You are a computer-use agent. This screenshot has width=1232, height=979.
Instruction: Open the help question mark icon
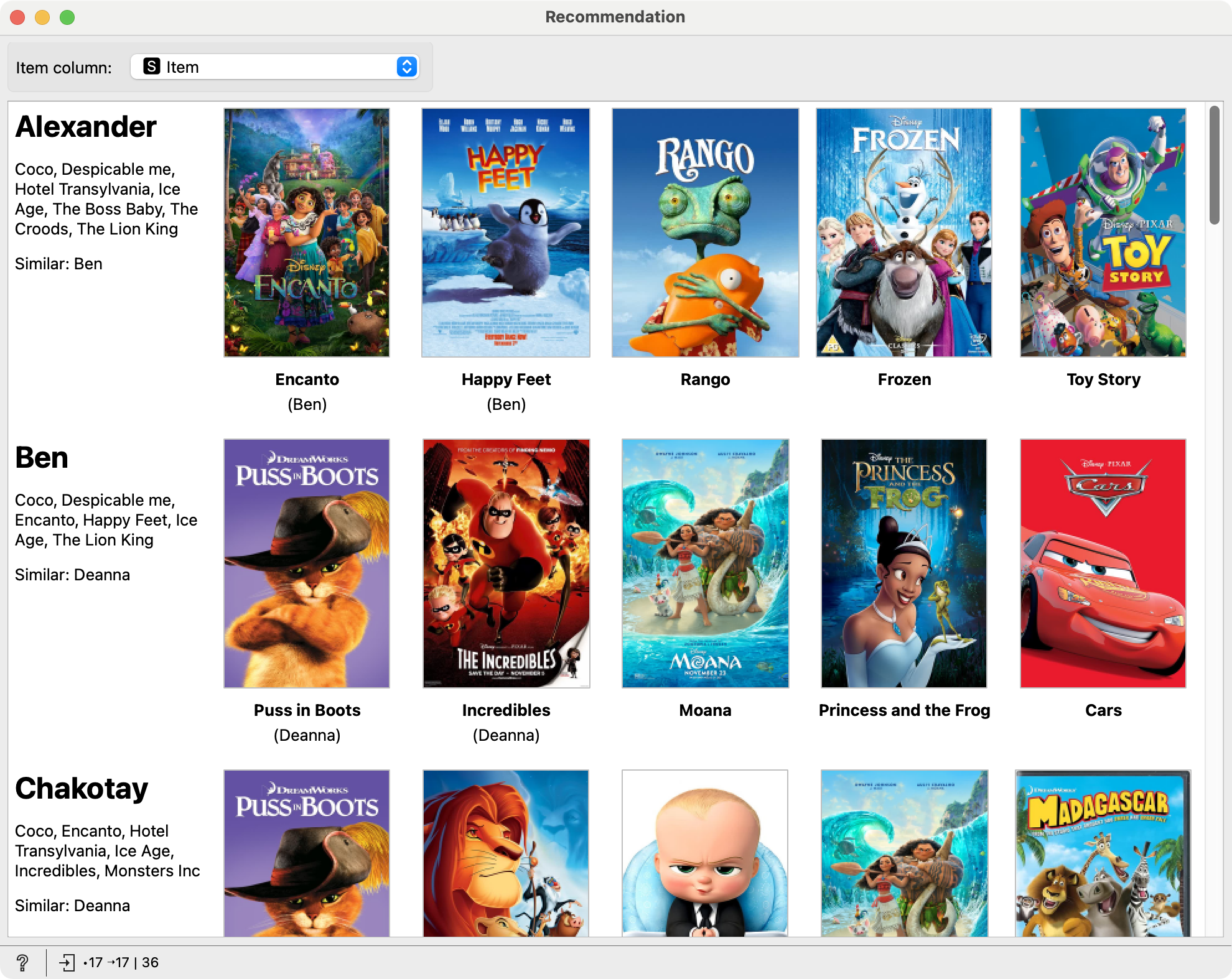coord(22,962)
